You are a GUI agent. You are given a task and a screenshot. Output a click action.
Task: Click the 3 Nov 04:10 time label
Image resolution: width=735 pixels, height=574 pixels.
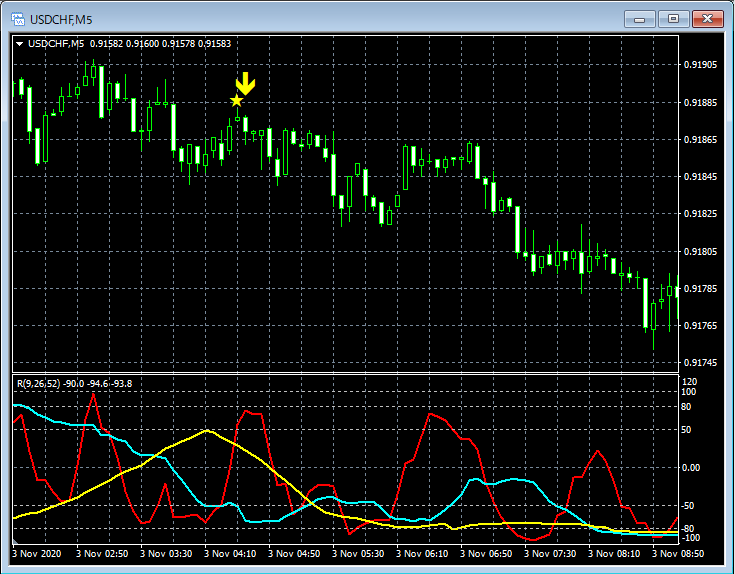(x=229, y=552)
